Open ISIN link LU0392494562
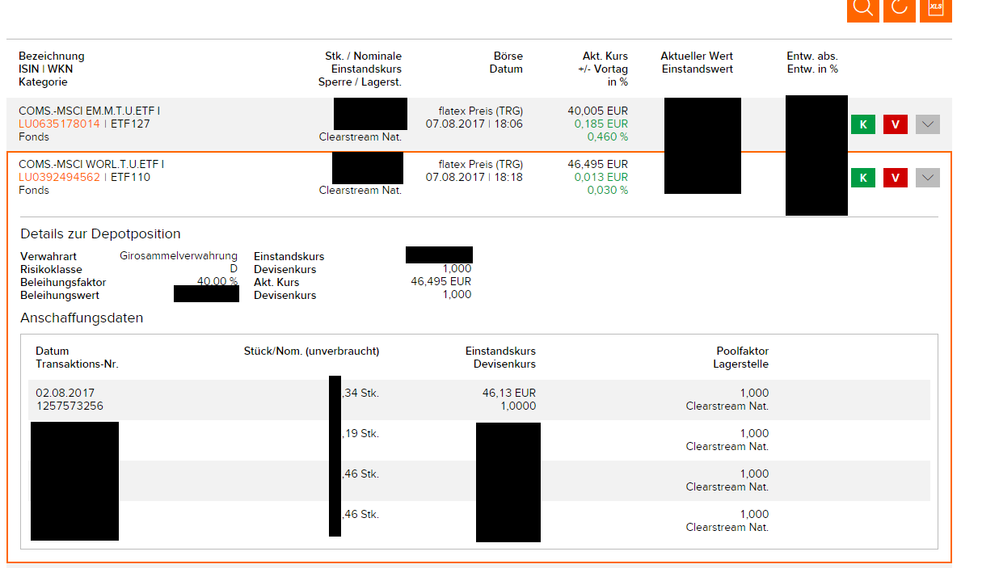Image resolution: width=999 pixels, height=568 pixels. (x=59, y=177)
